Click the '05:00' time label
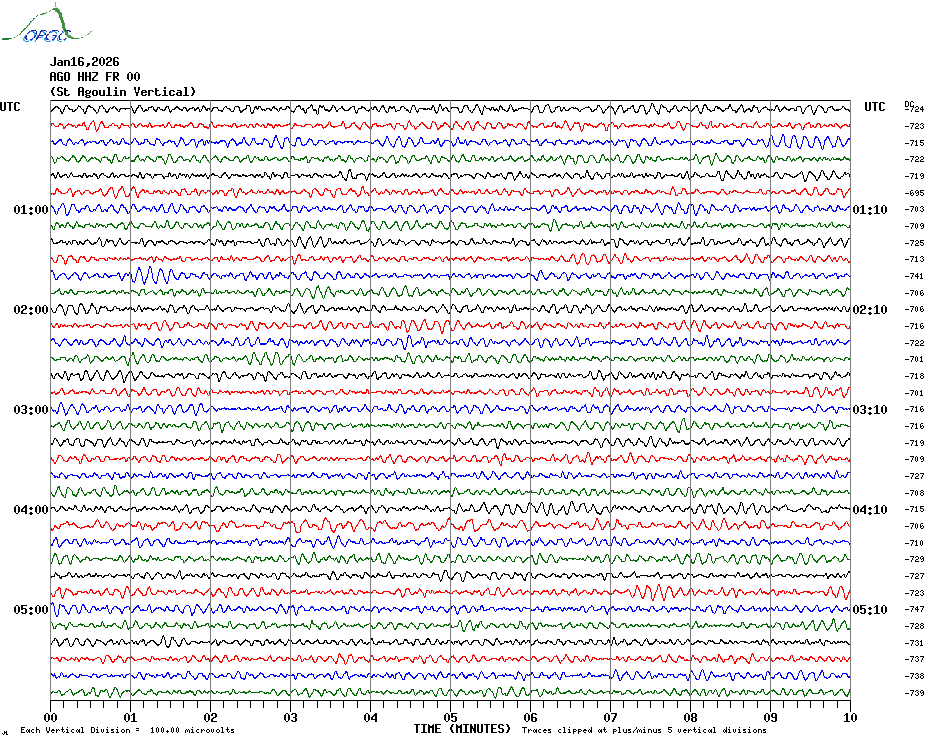The image size is (930, 744). (31, 610)
